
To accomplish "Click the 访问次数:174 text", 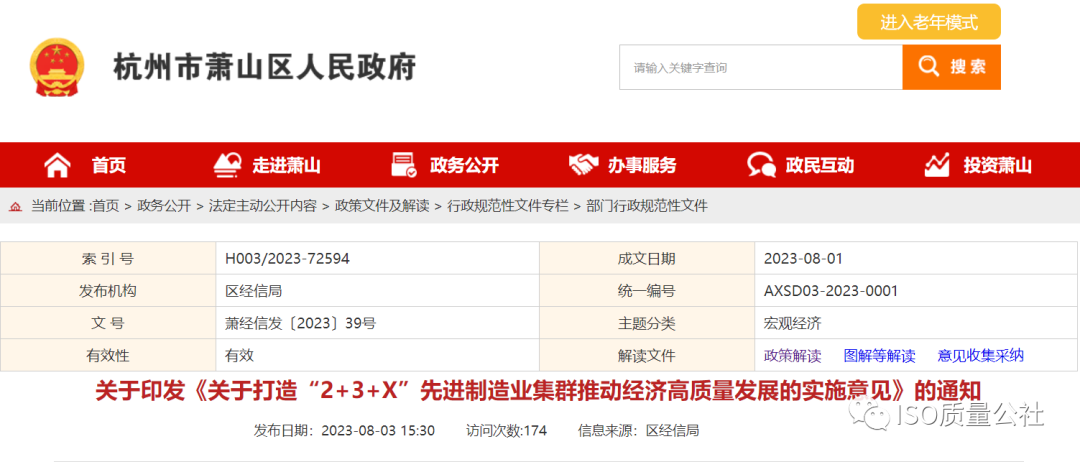I will [506, 431].
